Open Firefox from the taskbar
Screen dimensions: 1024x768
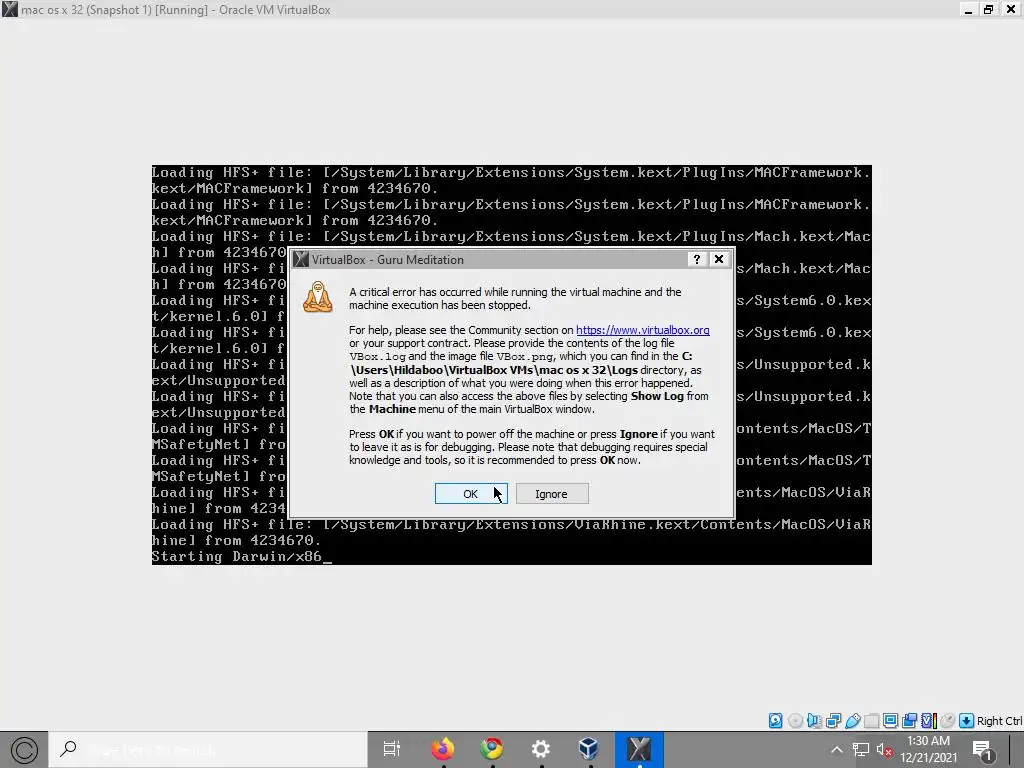click(443, 749)
